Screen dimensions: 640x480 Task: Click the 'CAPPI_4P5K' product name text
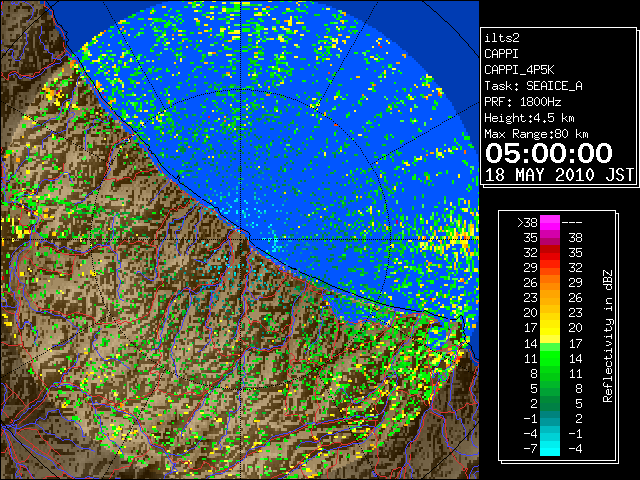[x=519, y=70]
